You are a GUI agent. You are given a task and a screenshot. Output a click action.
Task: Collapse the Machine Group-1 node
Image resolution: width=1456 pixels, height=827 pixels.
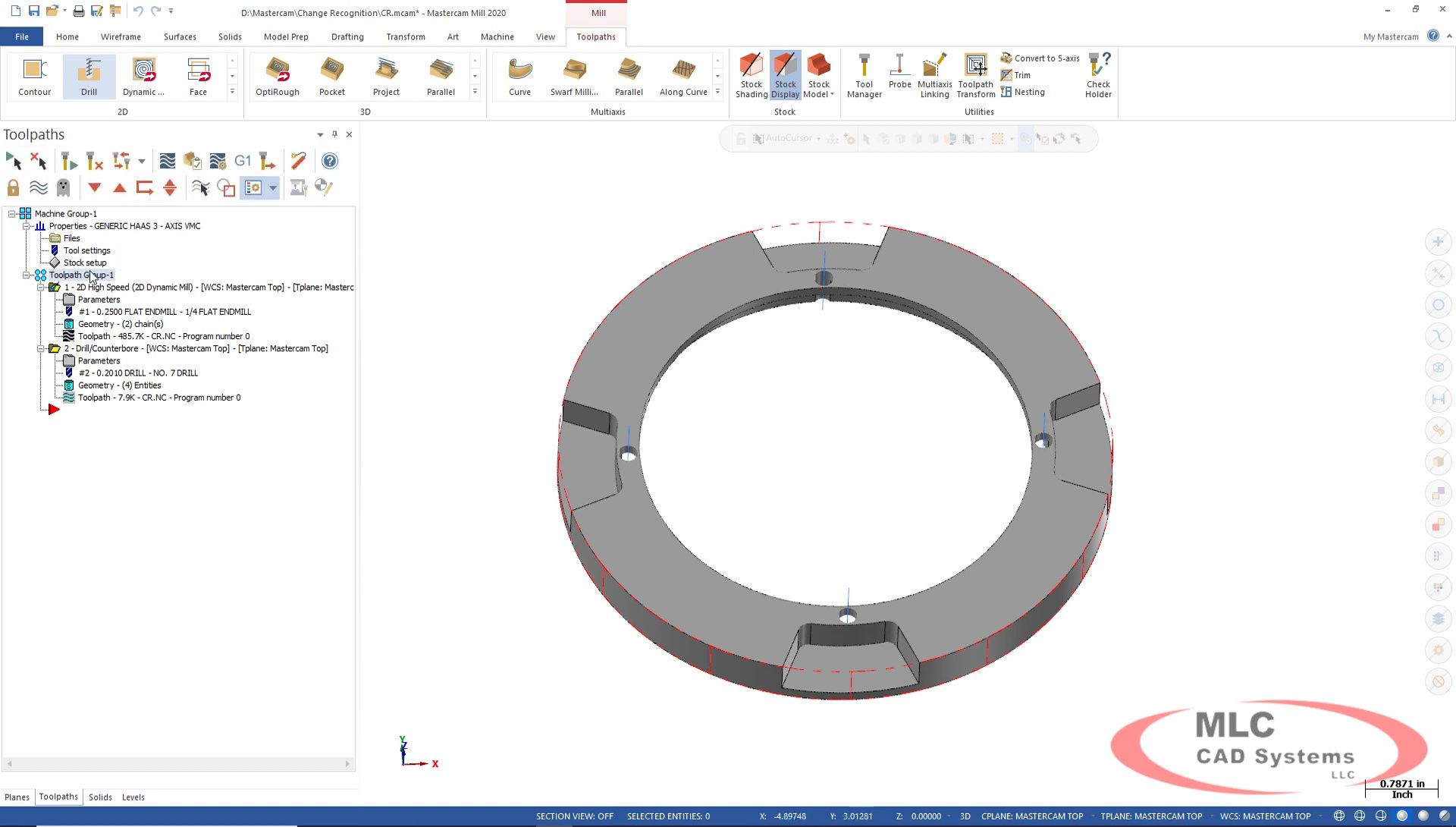[12, 214]
